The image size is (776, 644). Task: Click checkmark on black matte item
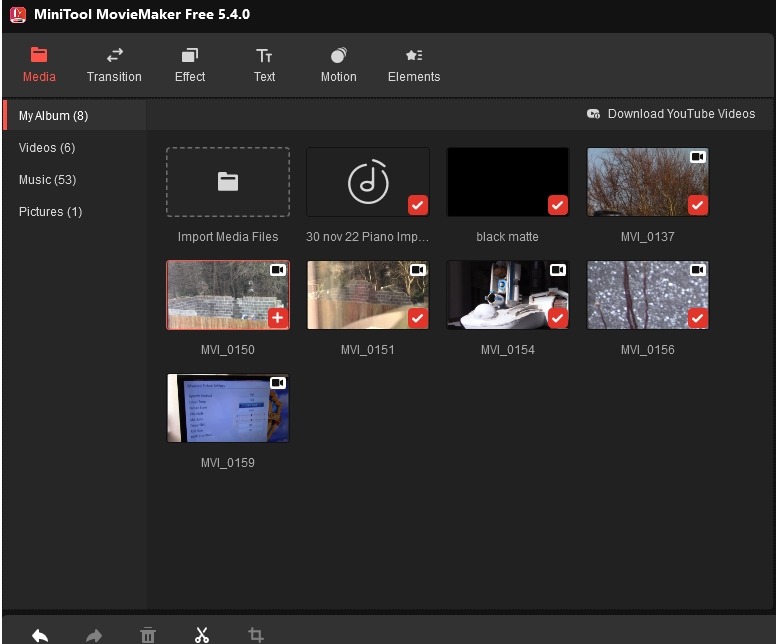click(x=558, y=205)
